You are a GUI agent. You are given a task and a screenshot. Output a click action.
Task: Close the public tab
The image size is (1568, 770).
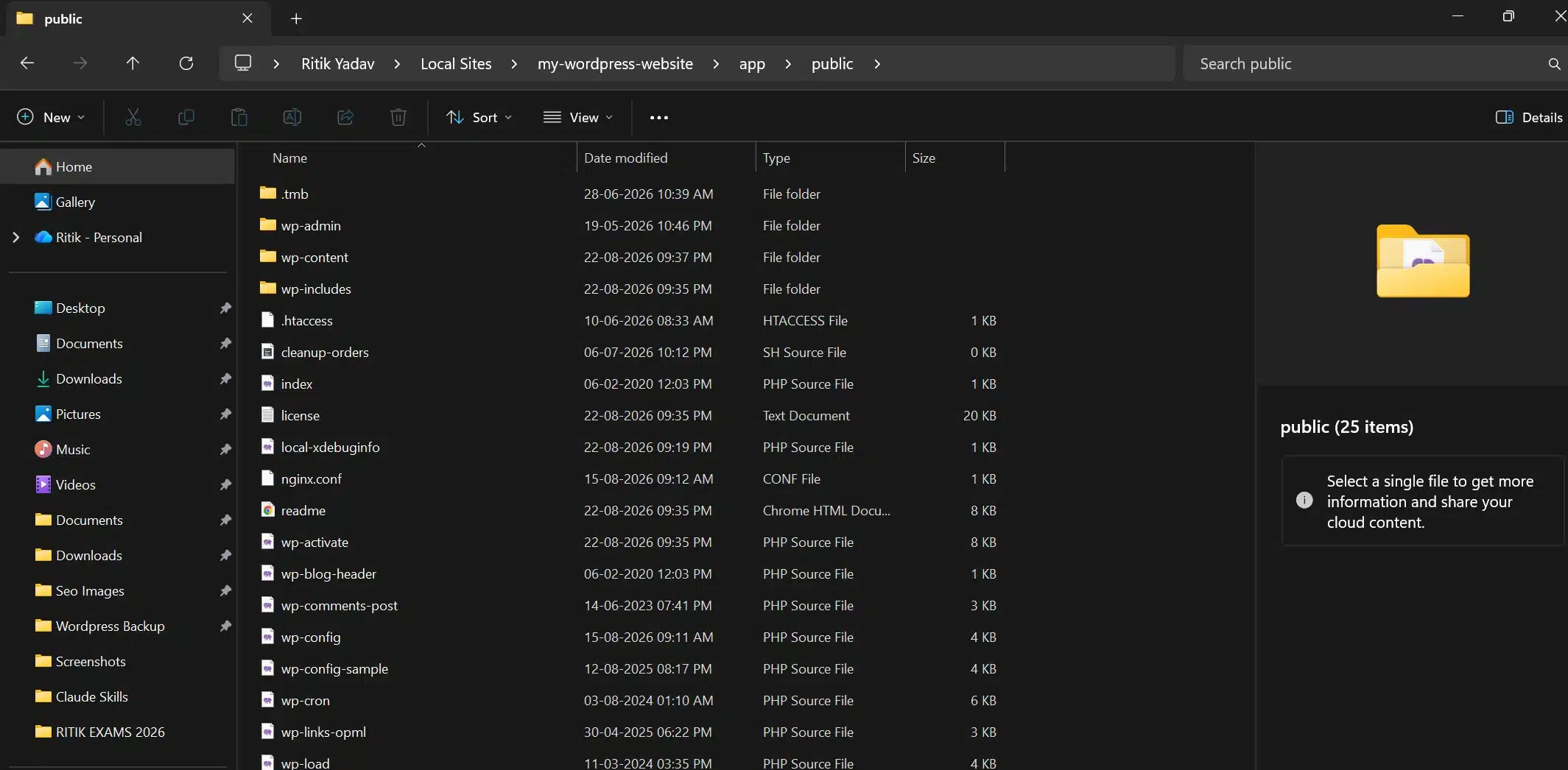click(x=247, y=18)
